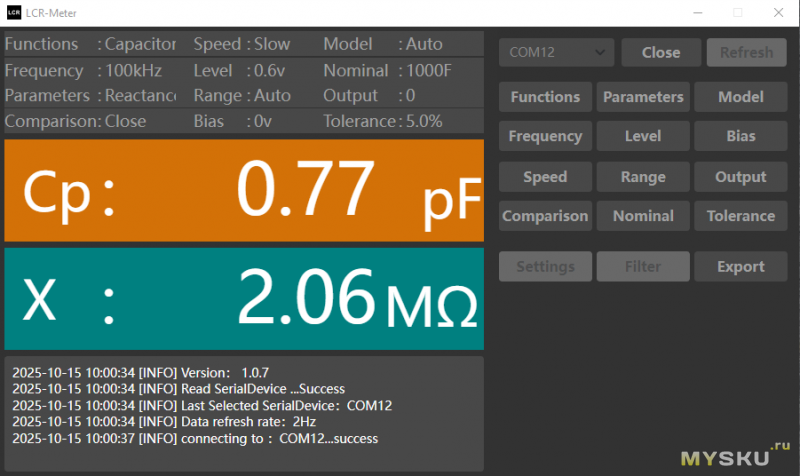Click the log line showing COM12 success
The image size is (800, 476).
click(x=195, y=438)
